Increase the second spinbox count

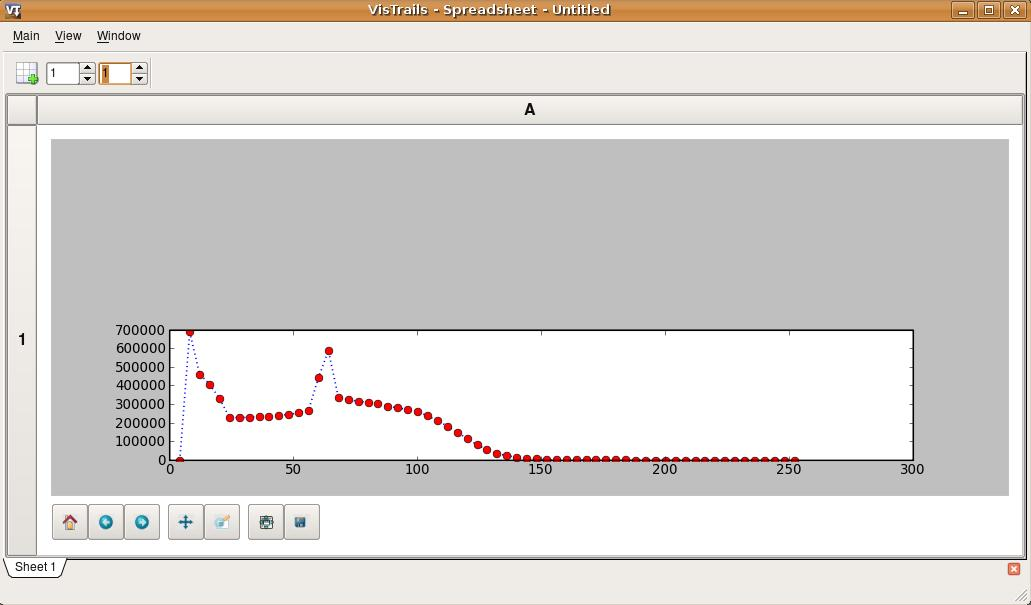click(x=139, y=68)
